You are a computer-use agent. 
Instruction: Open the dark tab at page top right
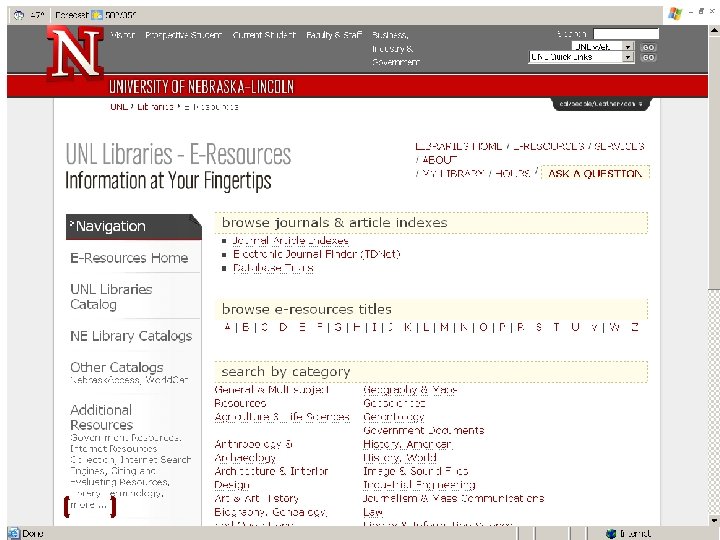coord(601,104)
